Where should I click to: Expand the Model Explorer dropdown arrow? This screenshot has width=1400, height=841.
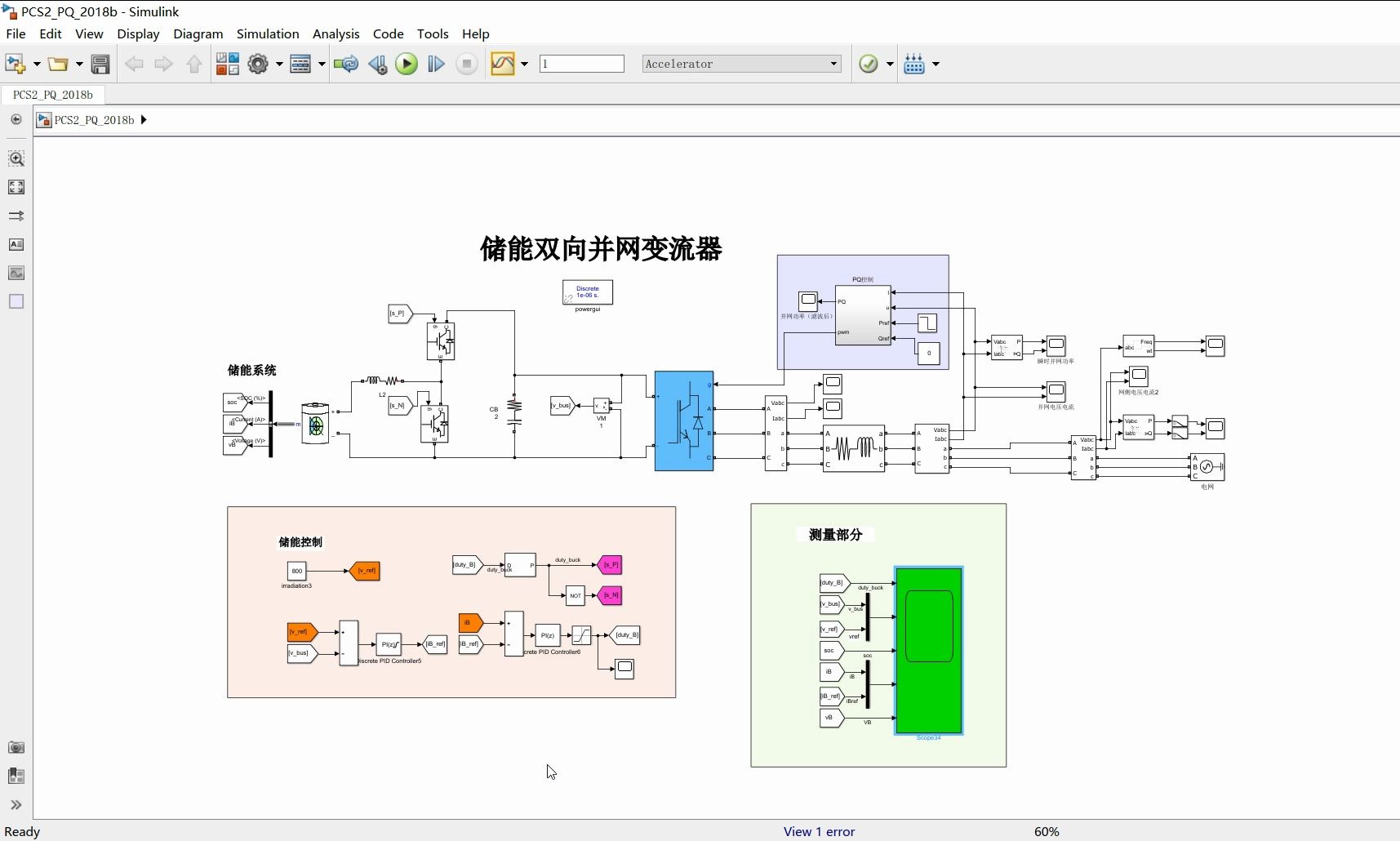click(322, 64)
